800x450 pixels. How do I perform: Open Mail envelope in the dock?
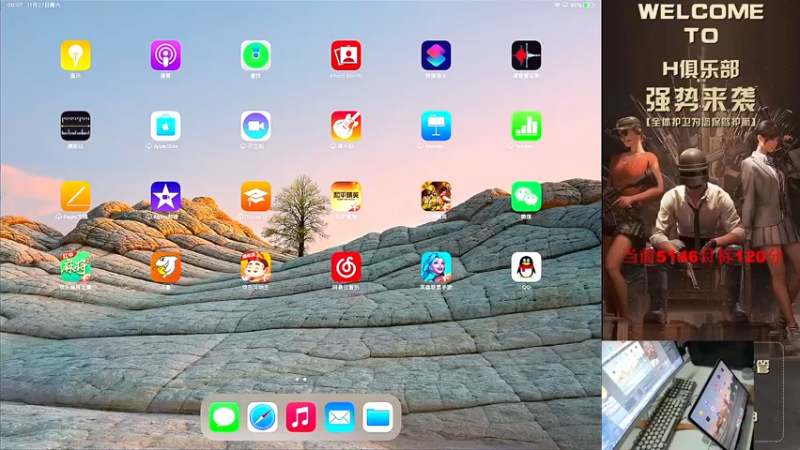[339, 417]
